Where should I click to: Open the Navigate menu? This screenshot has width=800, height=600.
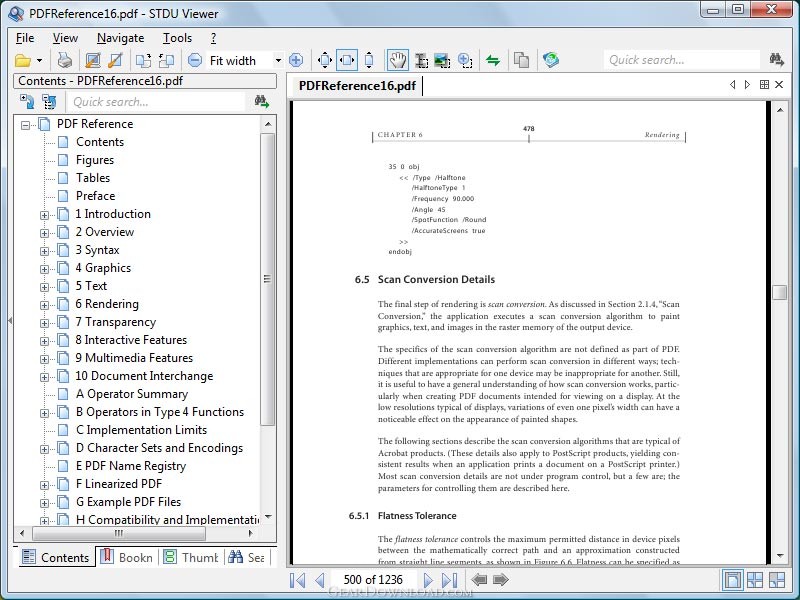pyautogui.click(x=120, y=38)
